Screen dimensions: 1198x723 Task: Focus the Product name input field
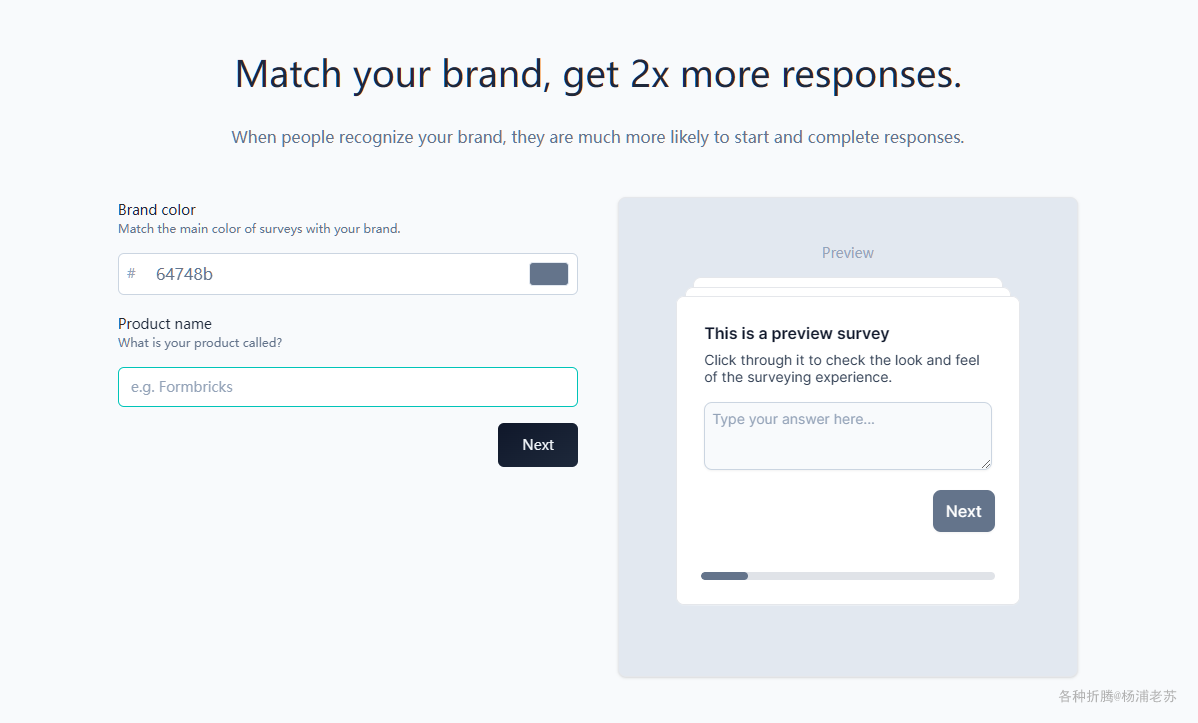click(x=347, y=387)
